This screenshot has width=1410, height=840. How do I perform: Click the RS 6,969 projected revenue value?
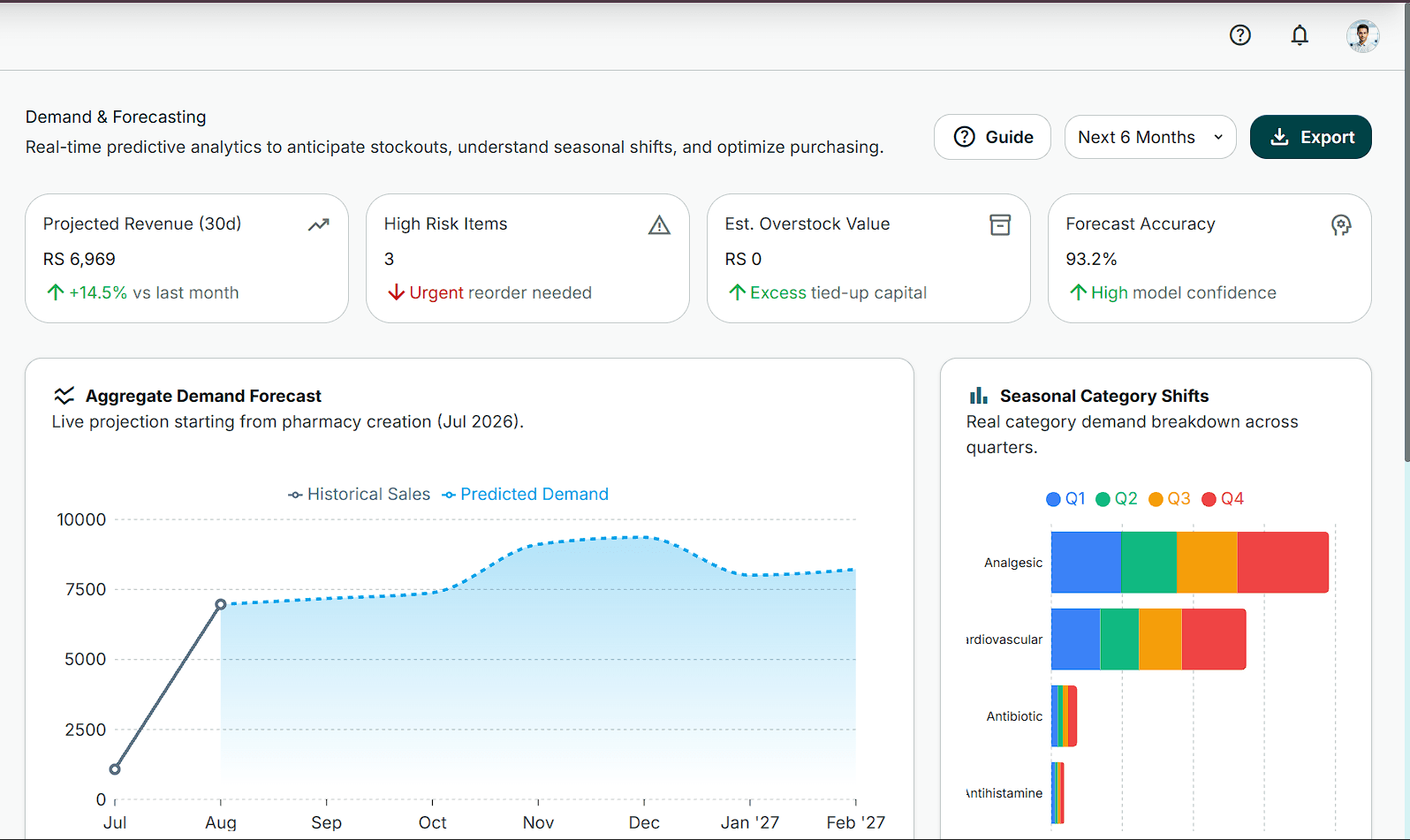(x=80, y=259)
